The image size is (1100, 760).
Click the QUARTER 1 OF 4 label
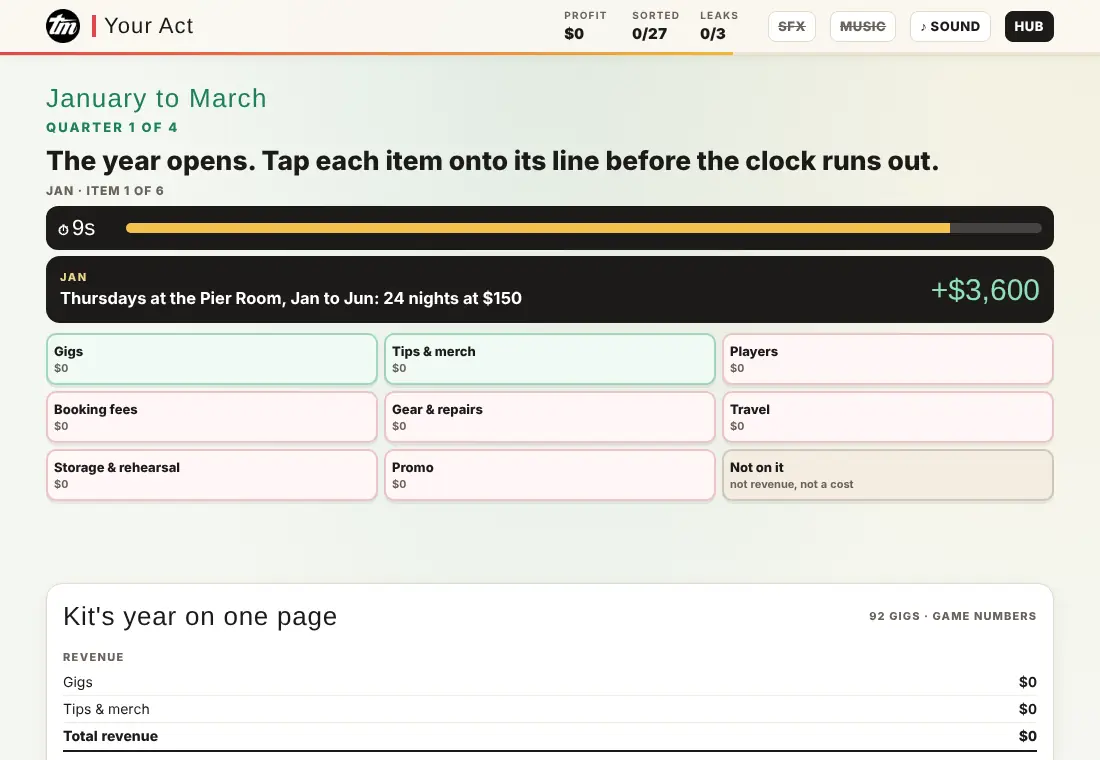pyautogui.click(x=112, y=128)
